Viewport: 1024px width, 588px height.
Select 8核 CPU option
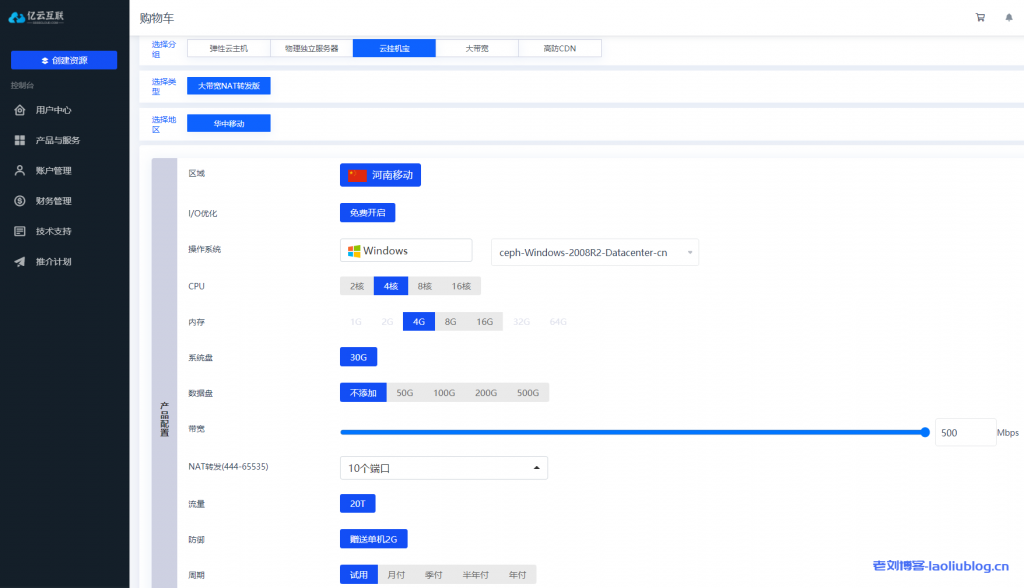425,286
